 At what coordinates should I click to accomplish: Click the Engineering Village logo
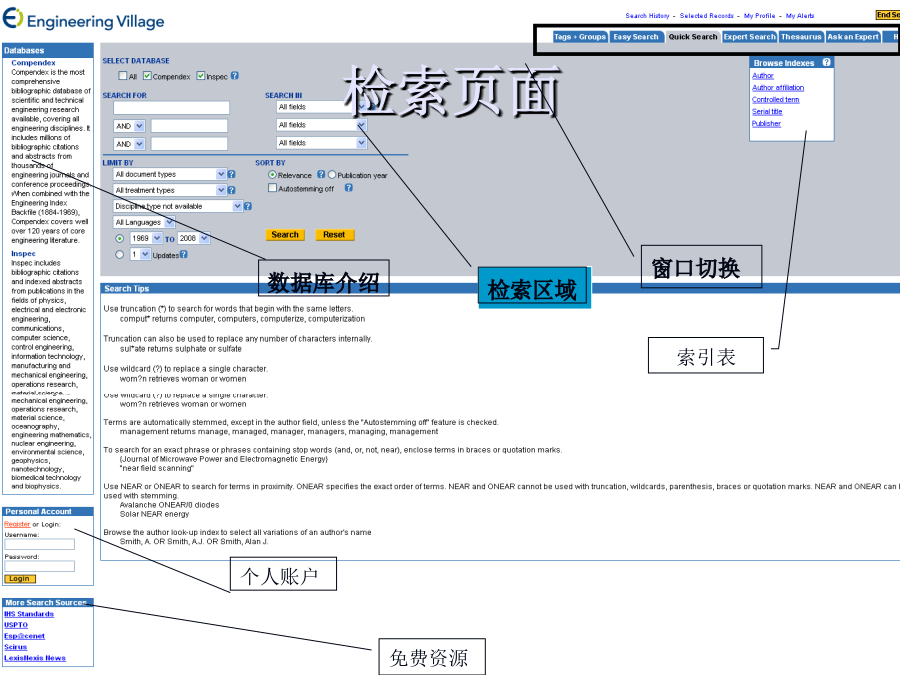84,19
